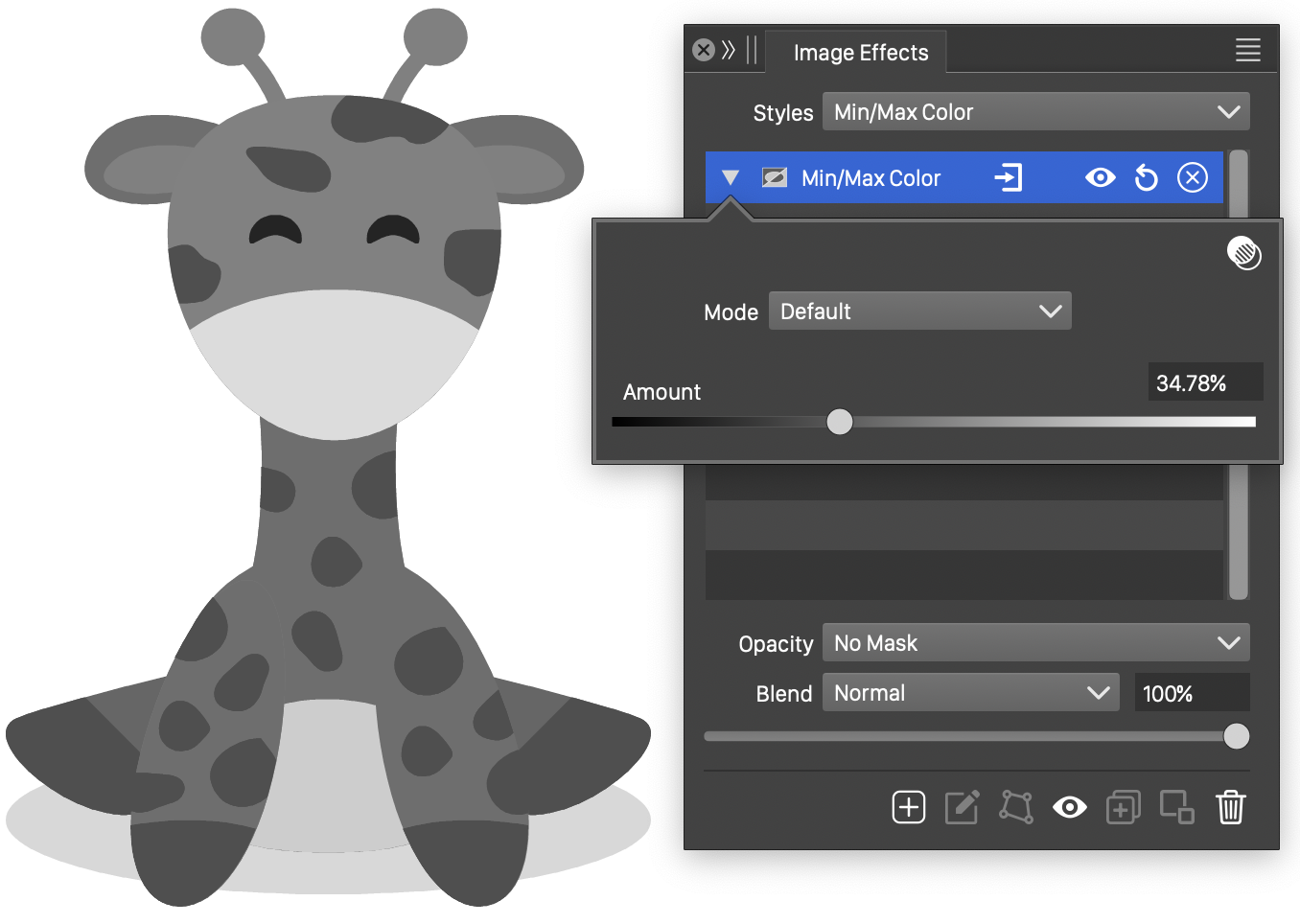Click the Amount field showing 34.78%
Viewport: 1300px width, 924px height.
(x=1204, y=383)
